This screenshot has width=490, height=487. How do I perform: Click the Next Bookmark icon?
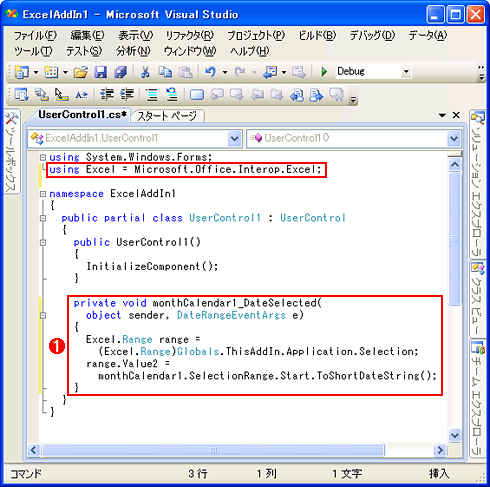(x=237, y=95)
